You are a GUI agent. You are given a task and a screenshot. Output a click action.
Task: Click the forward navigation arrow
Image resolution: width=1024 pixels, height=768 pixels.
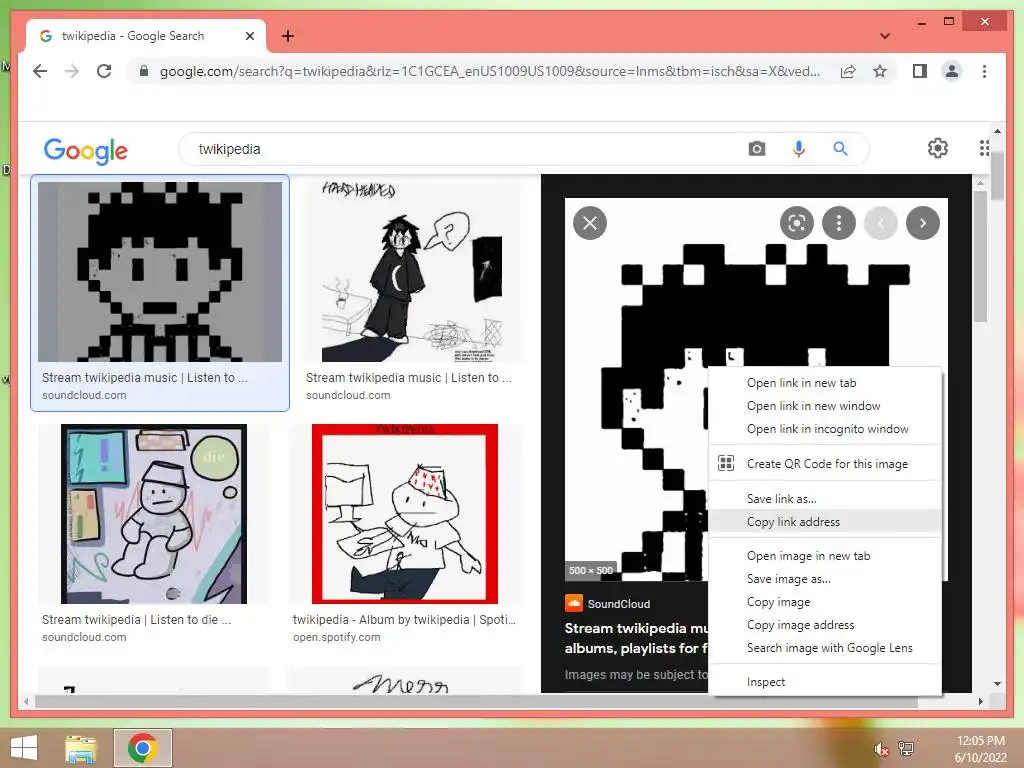pyautogui.click(x=72, y=71)
